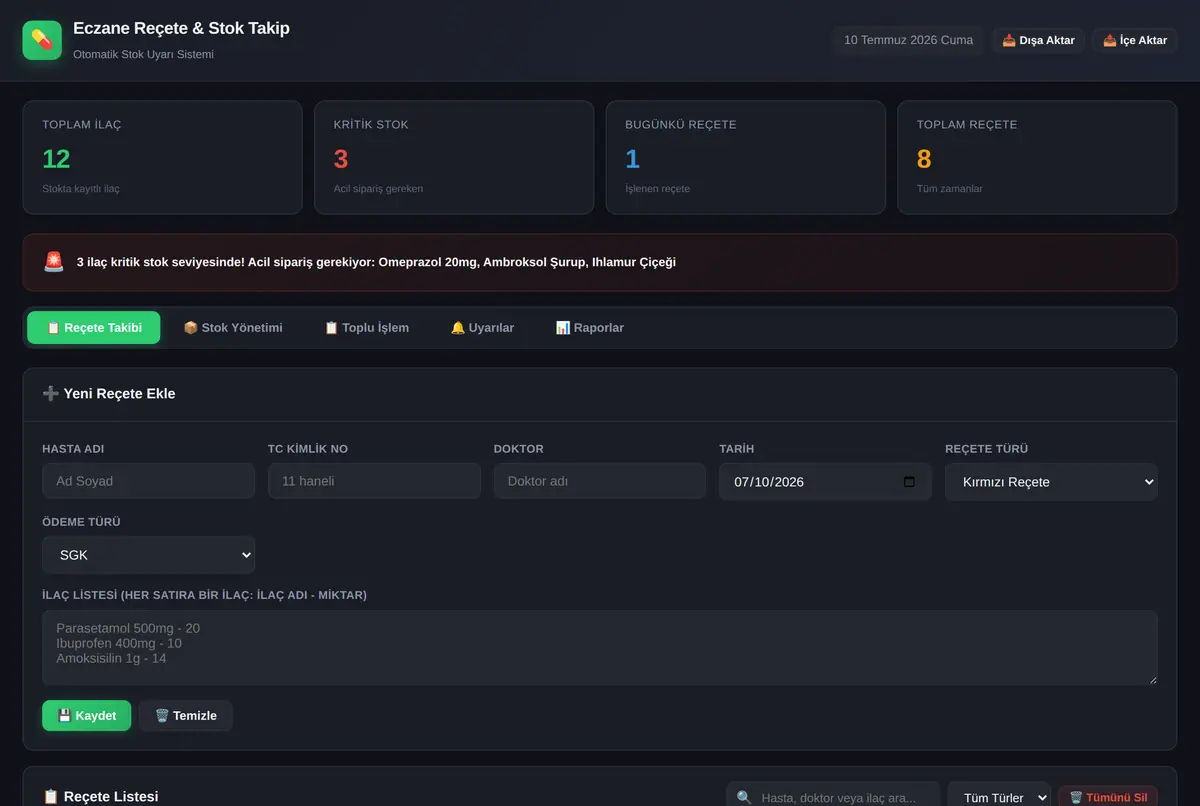Click the green pill app logo icon
Image resolution: width=1200 pixels, height=806 pixels.
click(42, 40)
